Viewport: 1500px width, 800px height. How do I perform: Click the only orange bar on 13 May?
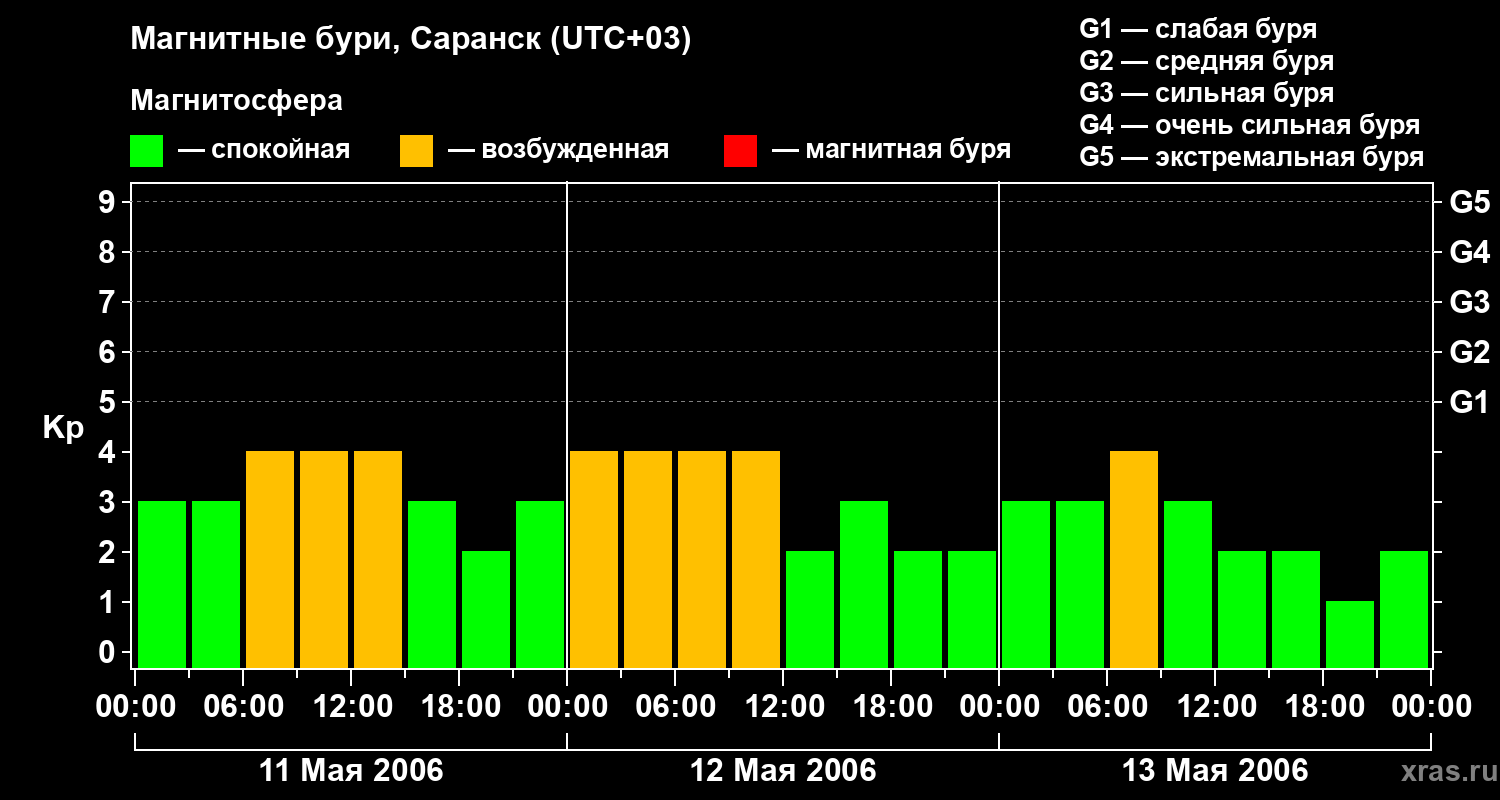pyautogui.click(x=1134, y=559)
